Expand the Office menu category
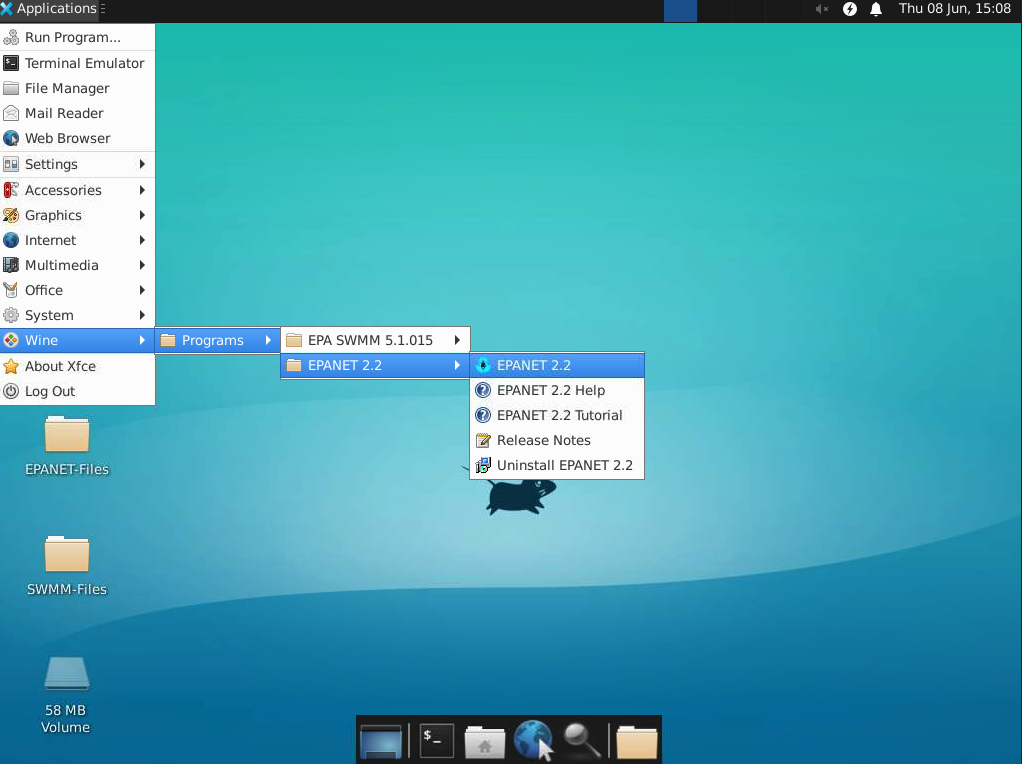The height and width of the screenshot is (764, 1022). 77,290
